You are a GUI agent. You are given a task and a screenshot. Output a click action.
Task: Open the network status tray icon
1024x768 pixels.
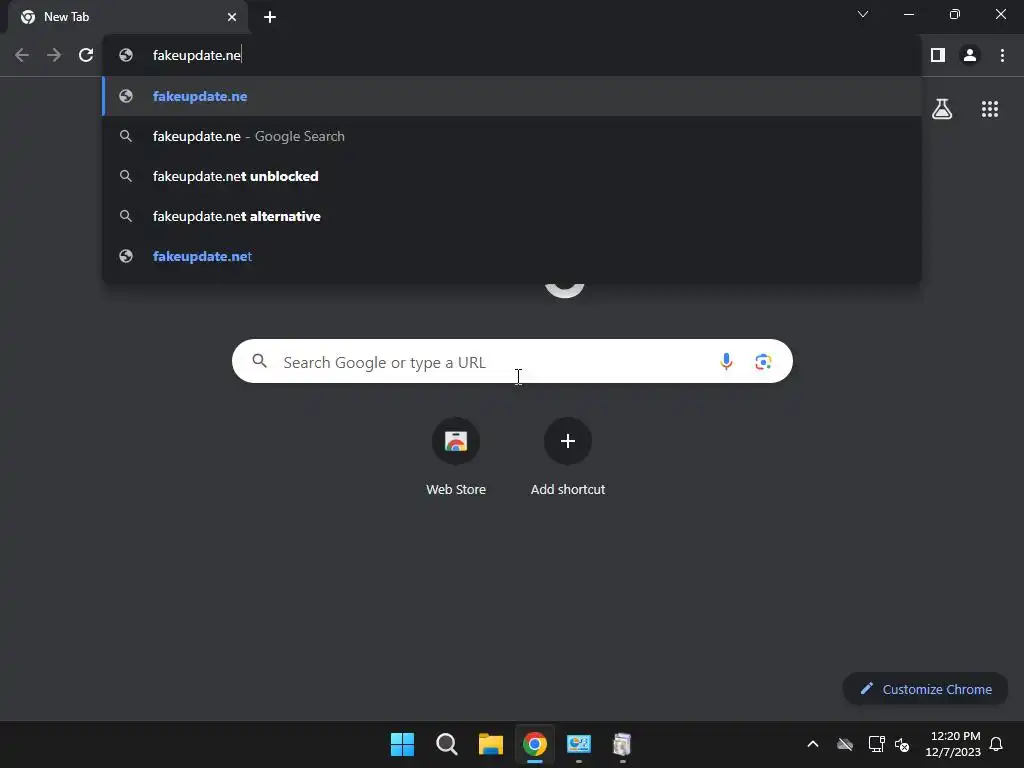876,744
